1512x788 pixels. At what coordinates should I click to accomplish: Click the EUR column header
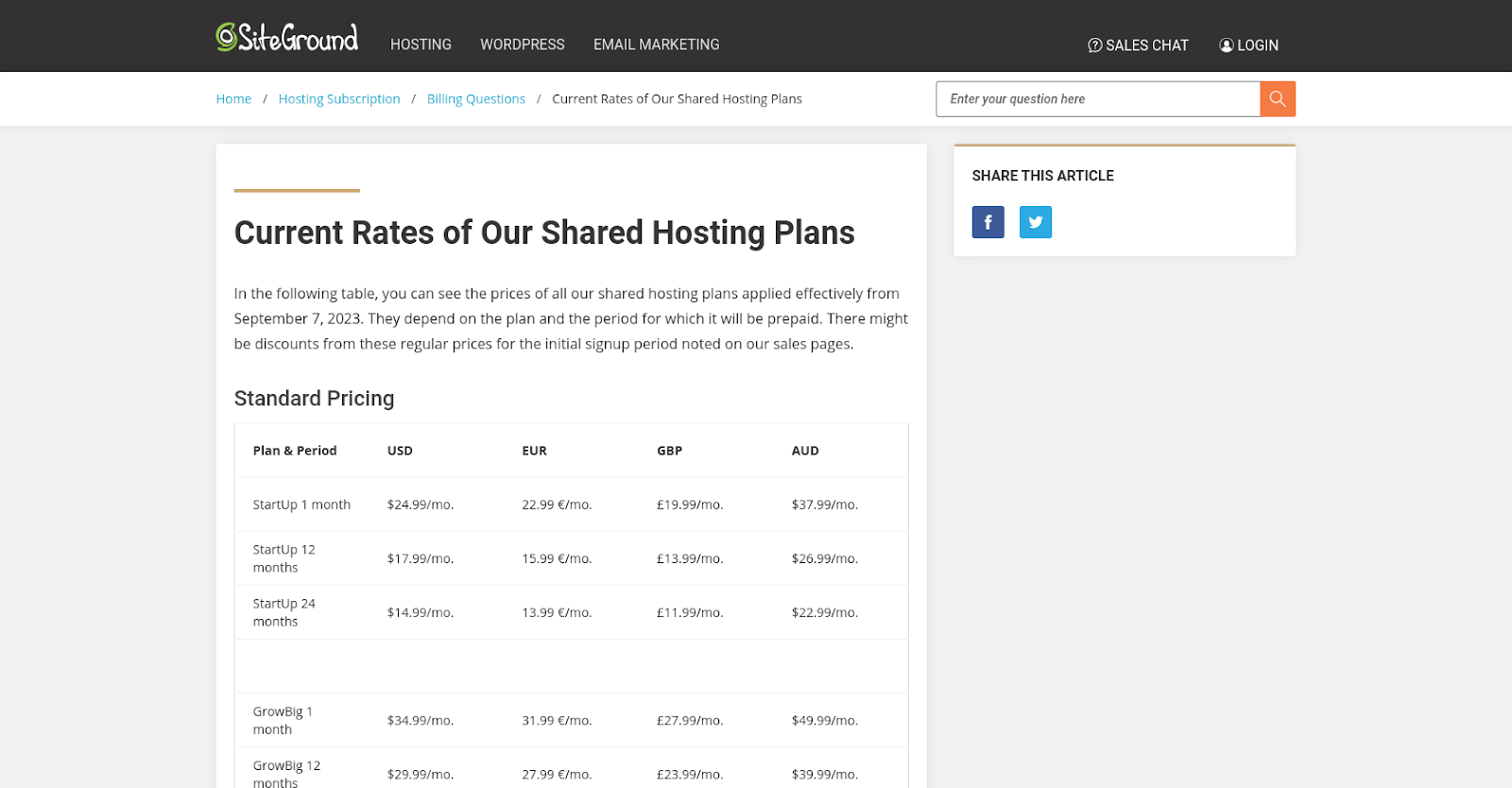(535, 451)
